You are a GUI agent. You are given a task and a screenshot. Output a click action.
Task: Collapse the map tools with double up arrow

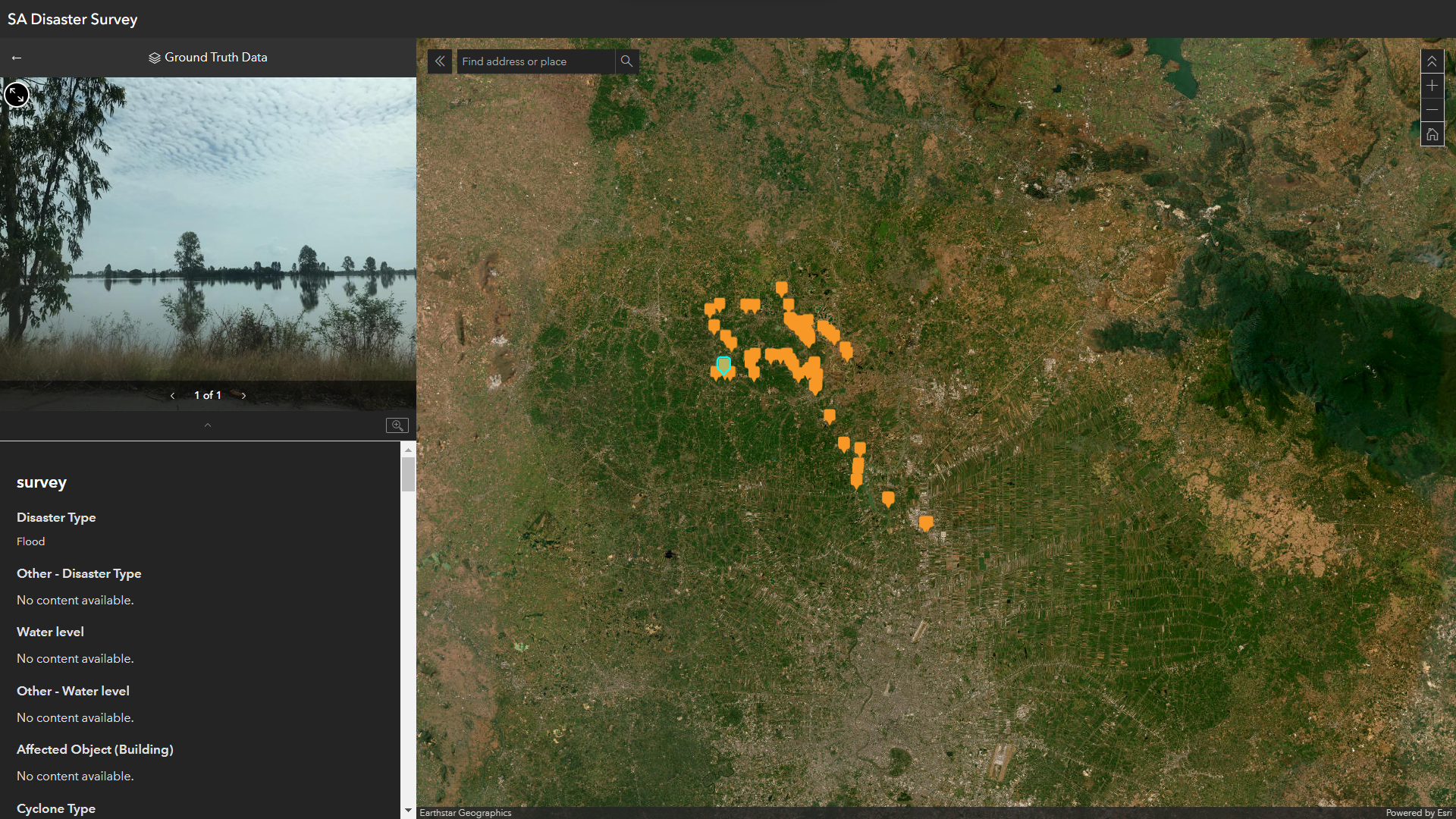pyautogui.click(x=1432, y=61)
